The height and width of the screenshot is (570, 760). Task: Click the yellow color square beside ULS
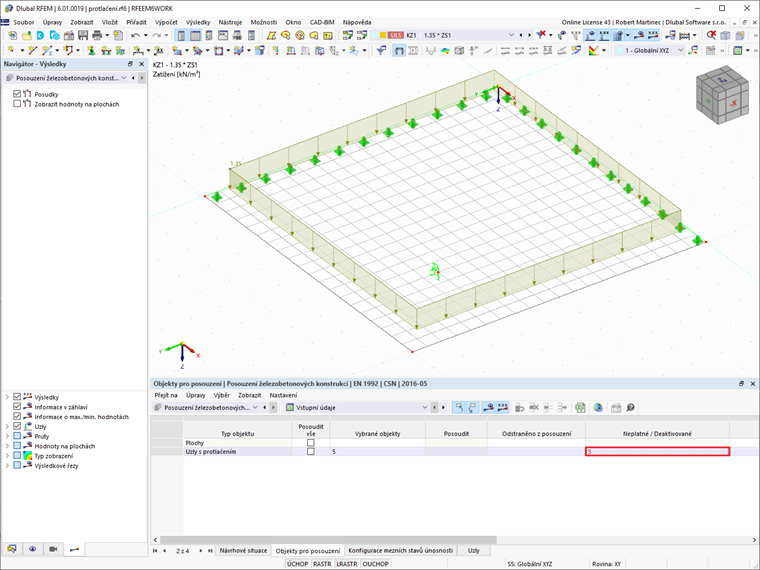[x=383, y=35]
